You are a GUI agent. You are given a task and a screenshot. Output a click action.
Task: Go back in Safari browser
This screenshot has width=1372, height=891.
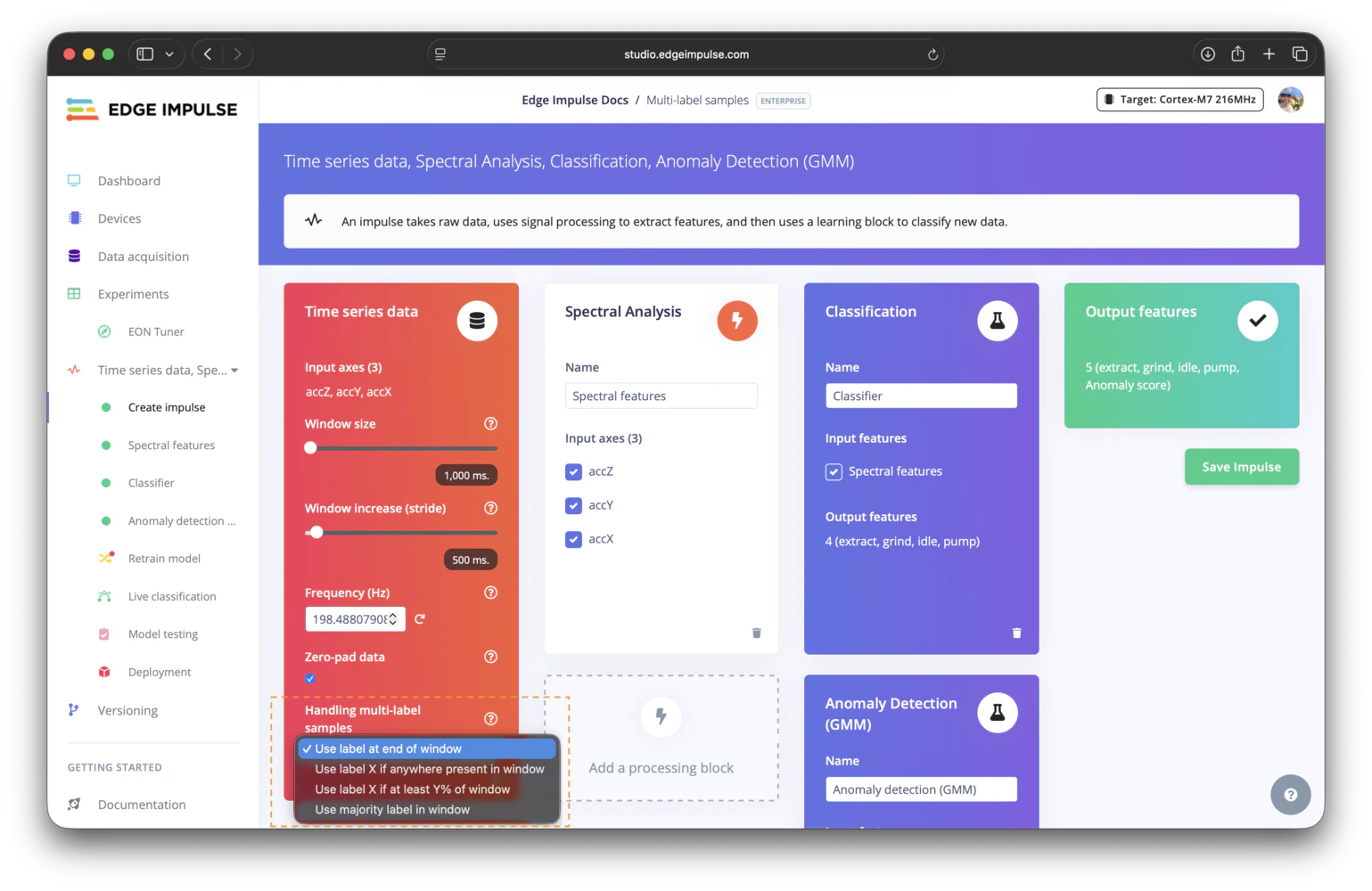[208, 54]
